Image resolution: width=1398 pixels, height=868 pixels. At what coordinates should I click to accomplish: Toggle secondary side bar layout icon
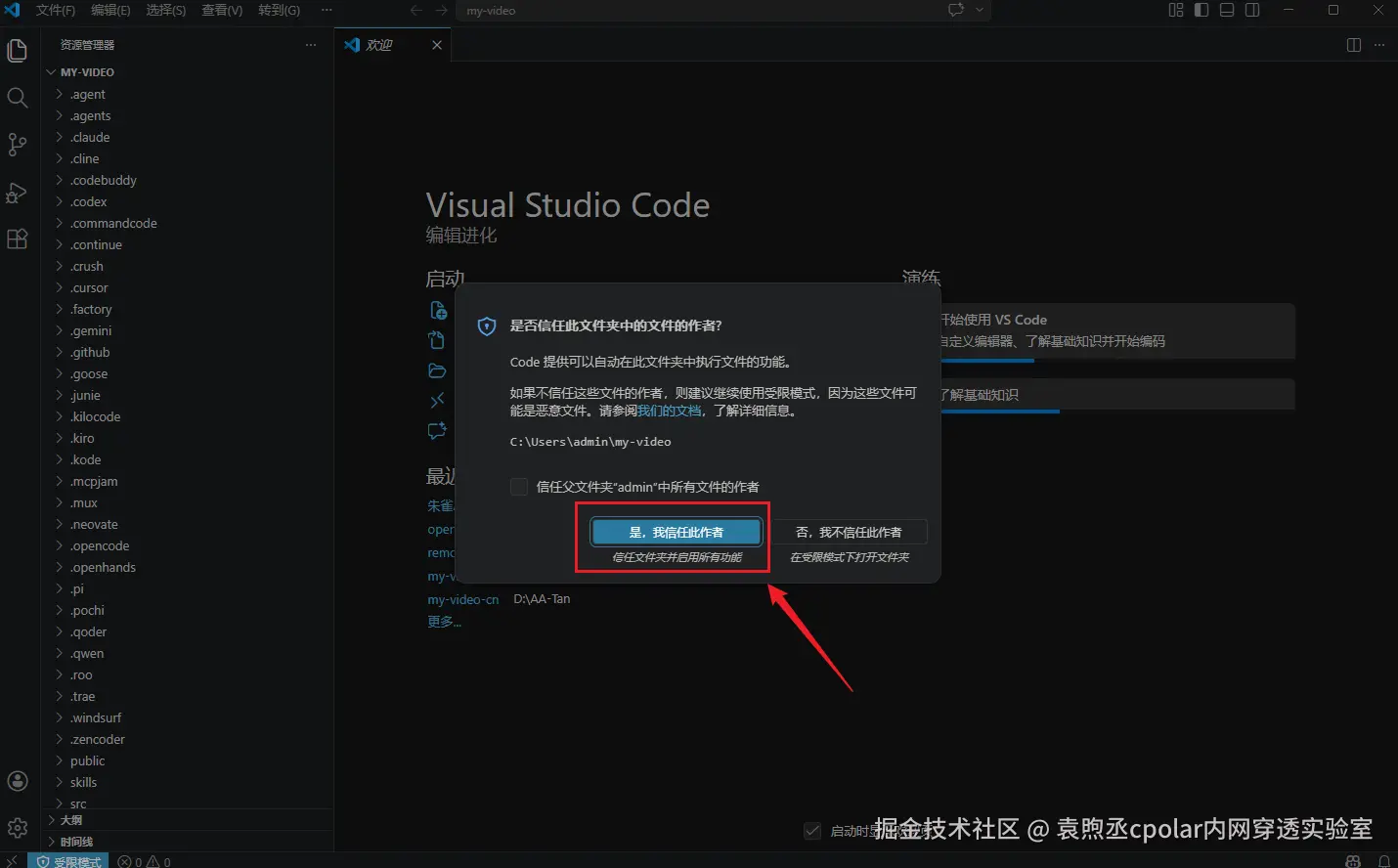point(1252,10)
